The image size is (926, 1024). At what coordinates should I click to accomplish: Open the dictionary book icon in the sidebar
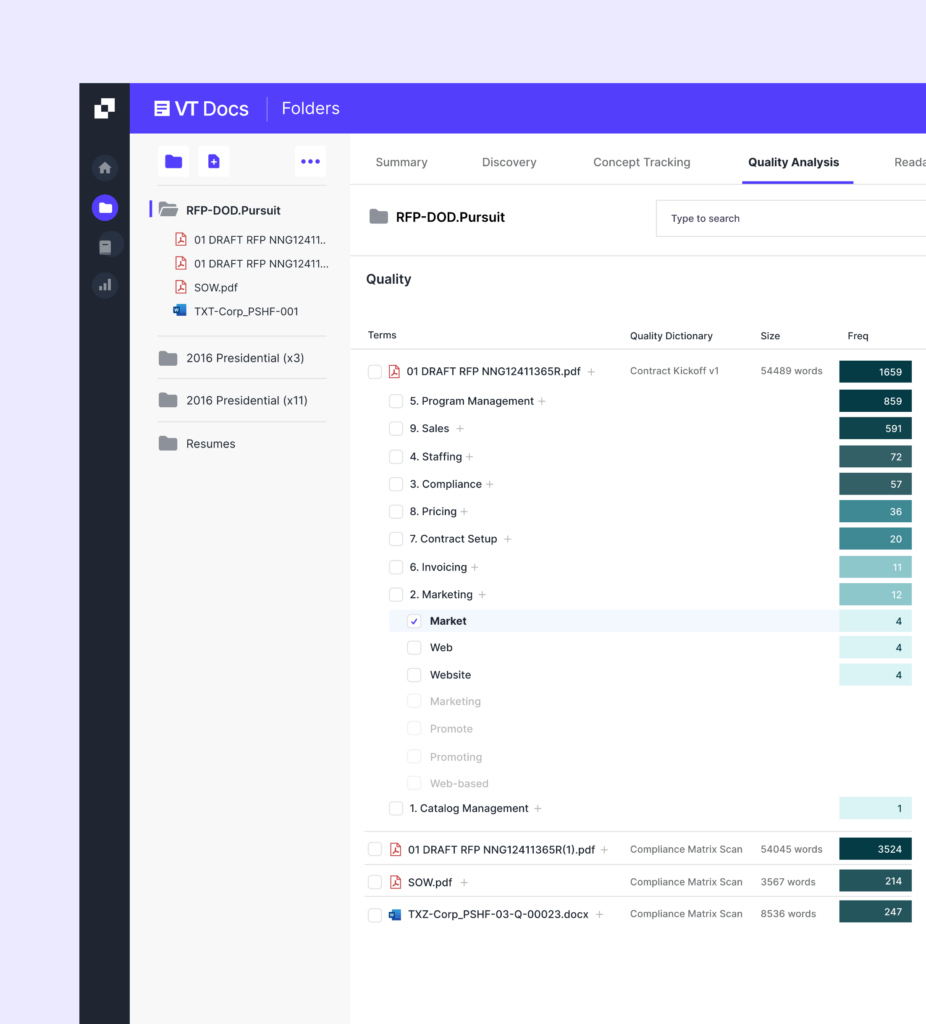pyautogui.click(x=105, y=246)
